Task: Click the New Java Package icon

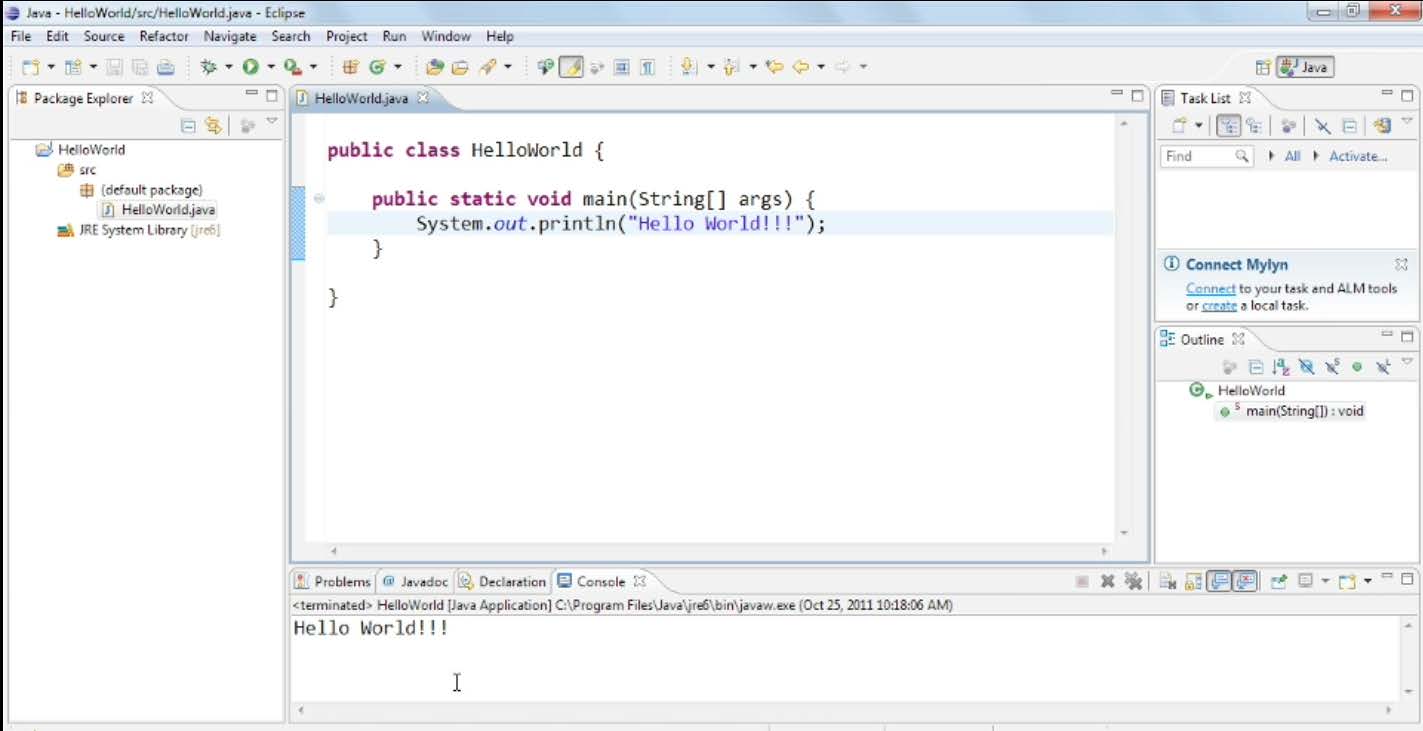Action: 349,67
